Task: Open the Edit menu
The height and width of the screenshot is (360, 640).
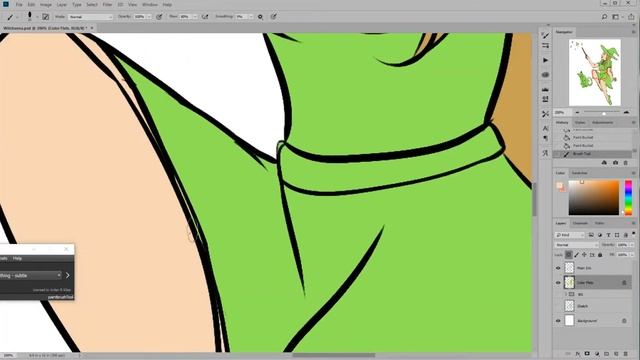Action: tap(31, 4)
